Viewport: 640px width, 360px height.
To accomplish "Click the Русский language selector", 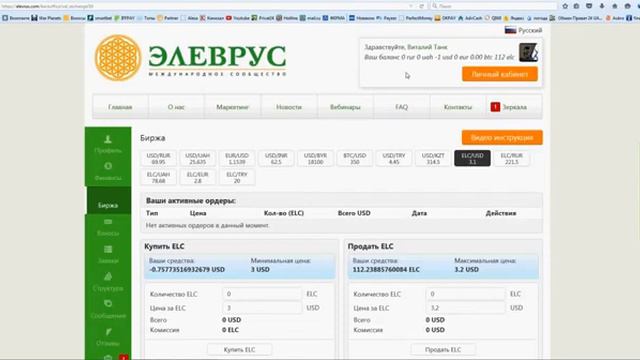I will click(x=524, y=30).
